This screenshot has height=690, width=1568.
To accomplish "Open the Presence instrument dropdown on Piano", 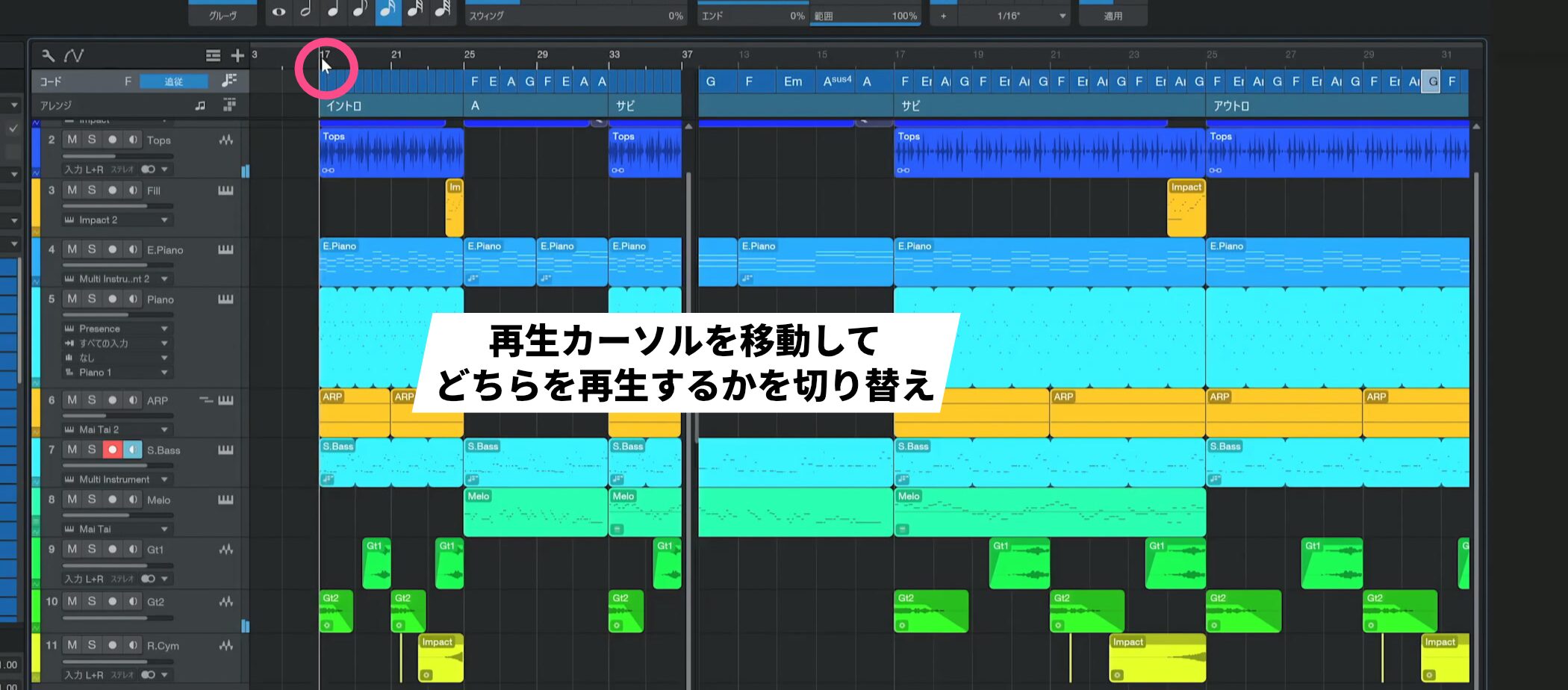I will (x=164, y=329).
